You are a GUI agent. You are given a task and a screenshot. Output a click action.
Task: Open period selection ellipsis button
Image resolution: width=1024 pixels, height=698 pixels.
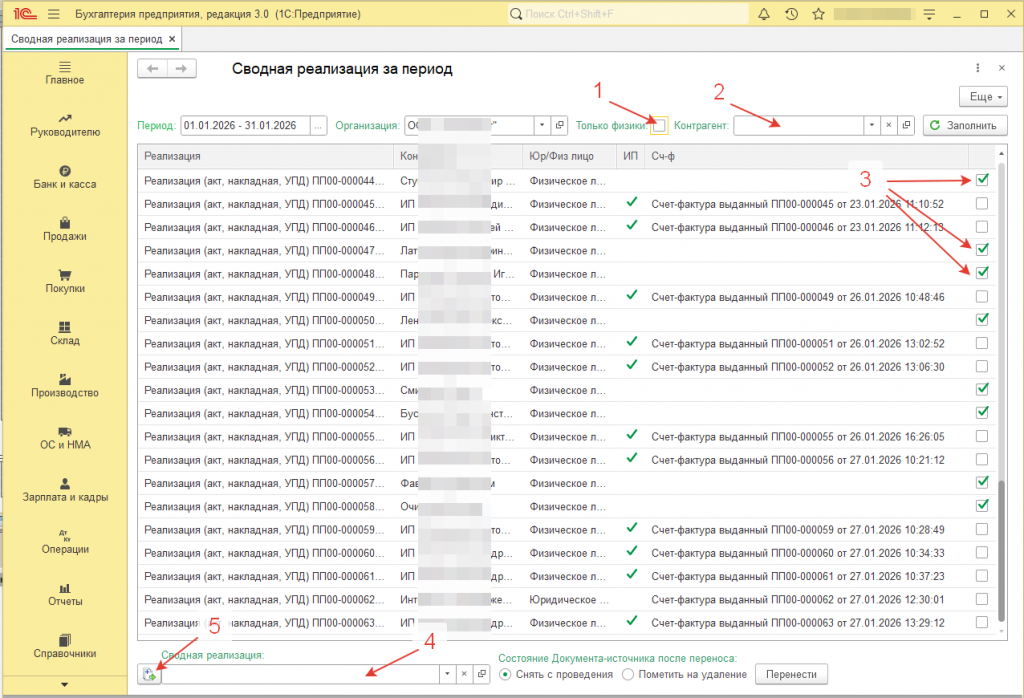[x=318, y=125]
